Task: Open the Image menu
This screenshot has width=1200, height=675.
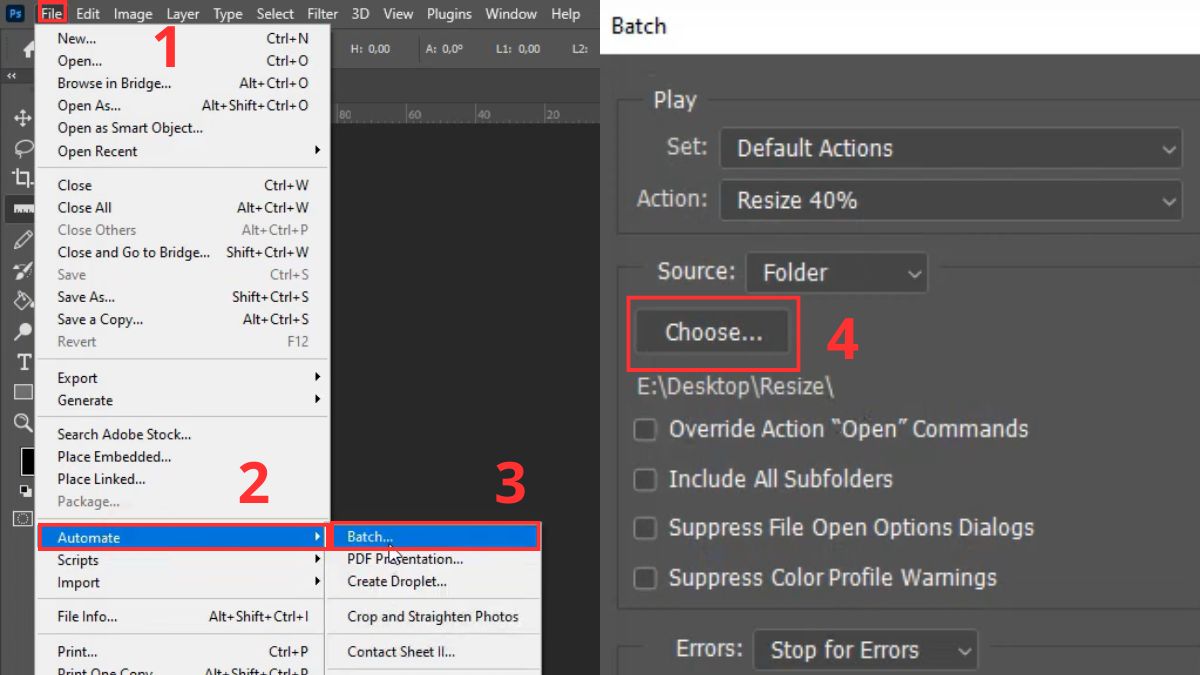Action: (133, 14)
